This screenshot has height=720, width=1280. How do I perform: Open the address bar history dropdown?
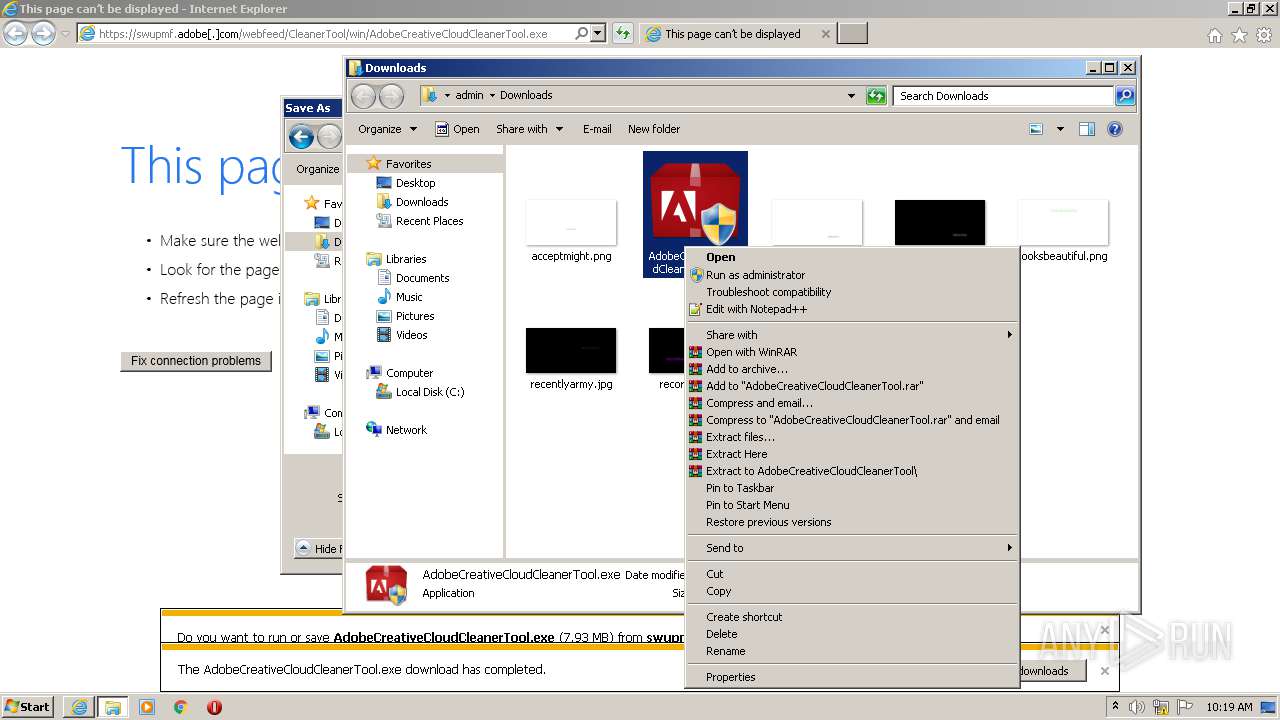pyautogui.click(x=851, y=96)
